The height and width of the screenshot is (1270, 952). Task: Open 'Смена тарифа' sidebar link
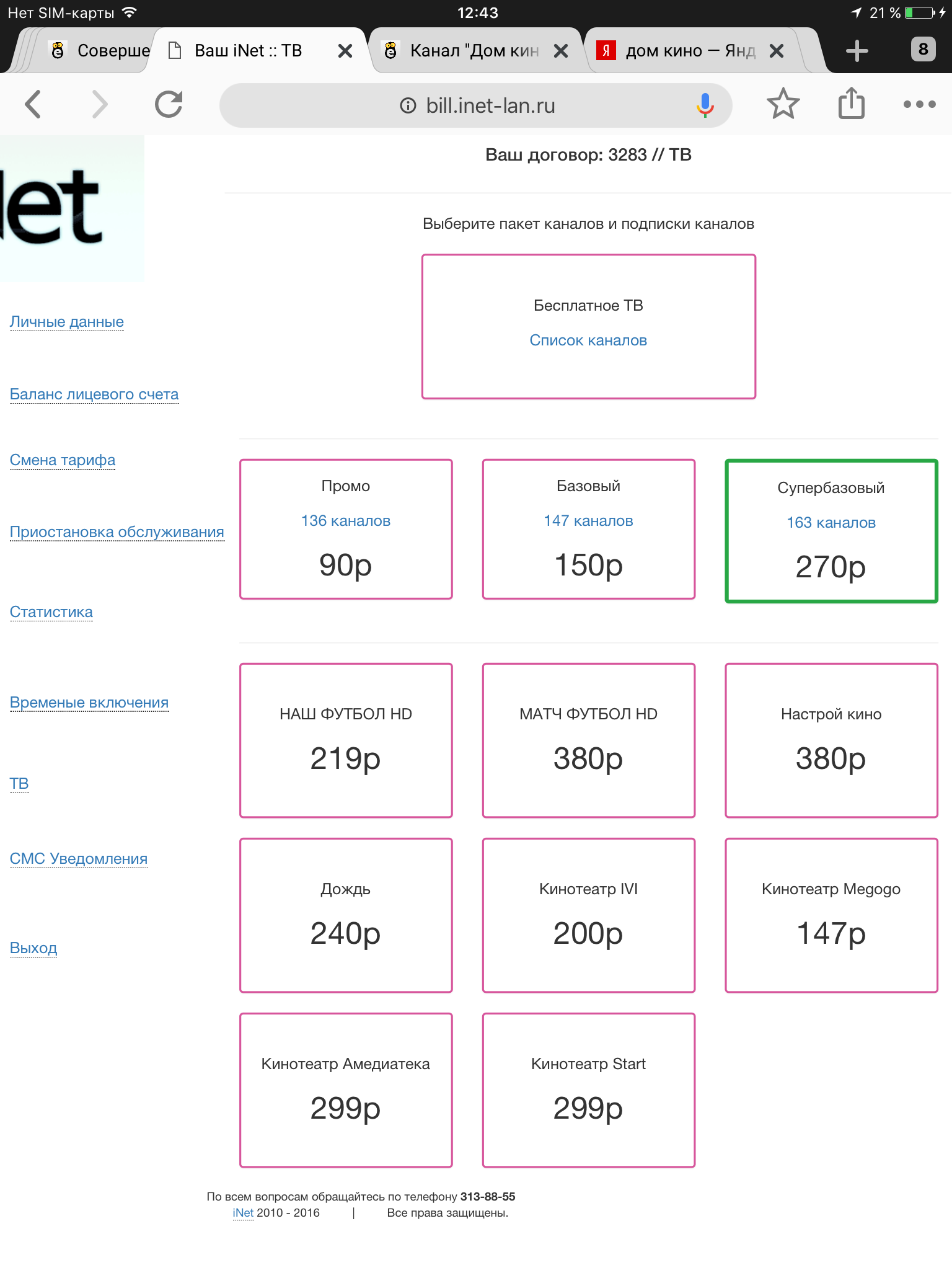click(63, 460)
